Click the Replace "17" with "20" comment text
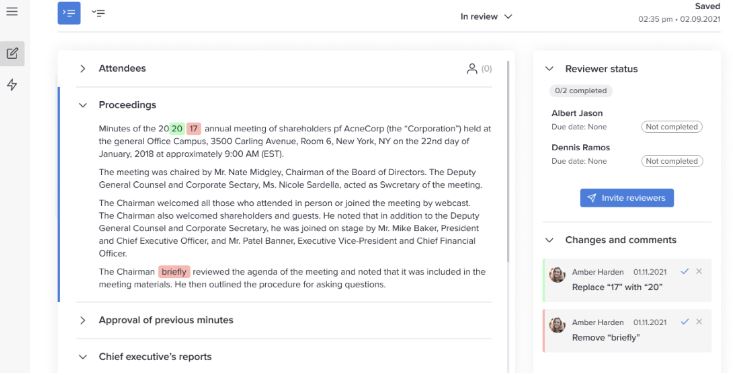The image size is (733, 375). coord(617,287)
